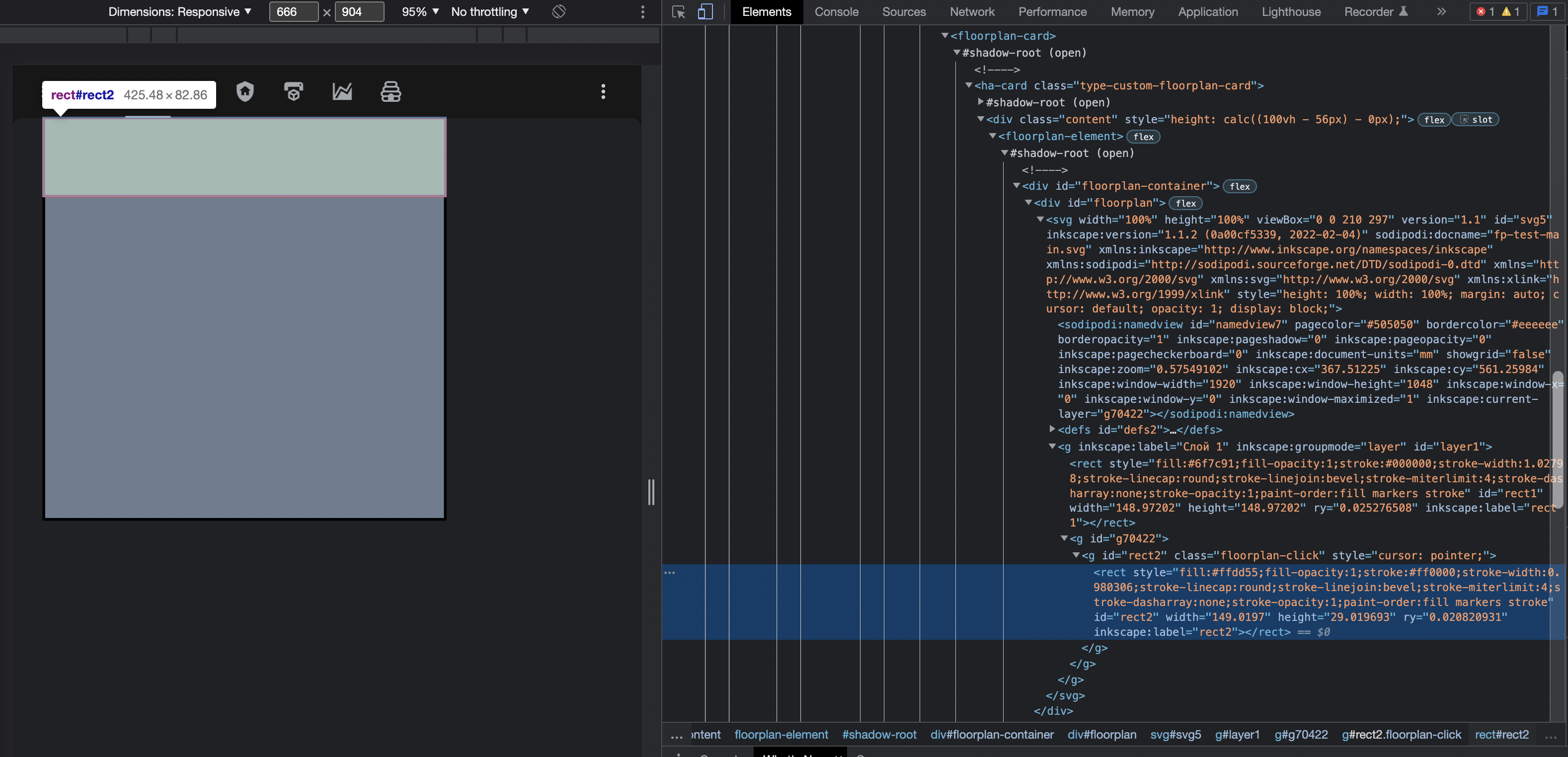This screenshot has width=1568, height=757.
Task: Click the chart graph icon in the header
Action: pyautogui.click(x=342, y=92)
